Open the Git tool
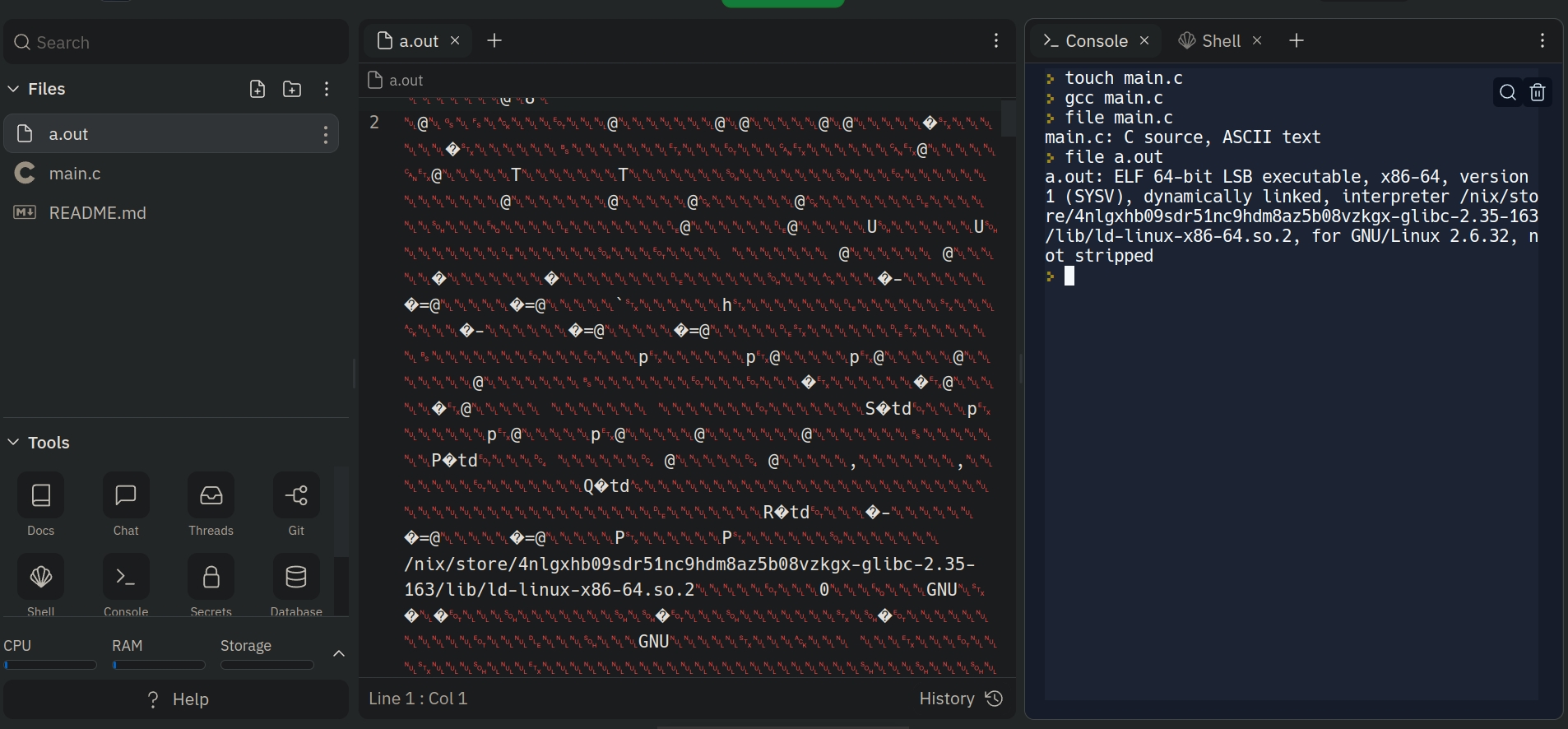The width and height of the screenshot is (1568, 729). click(296, 495)
